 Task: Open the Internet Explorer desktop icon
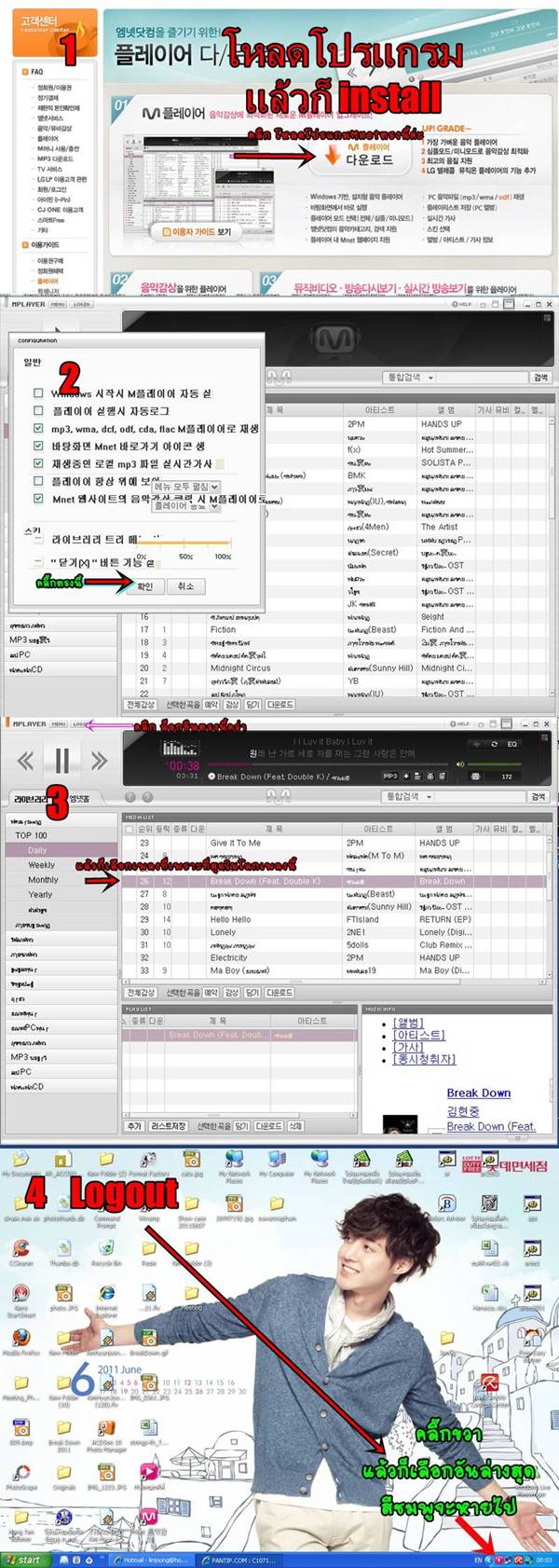[107, 1299]
